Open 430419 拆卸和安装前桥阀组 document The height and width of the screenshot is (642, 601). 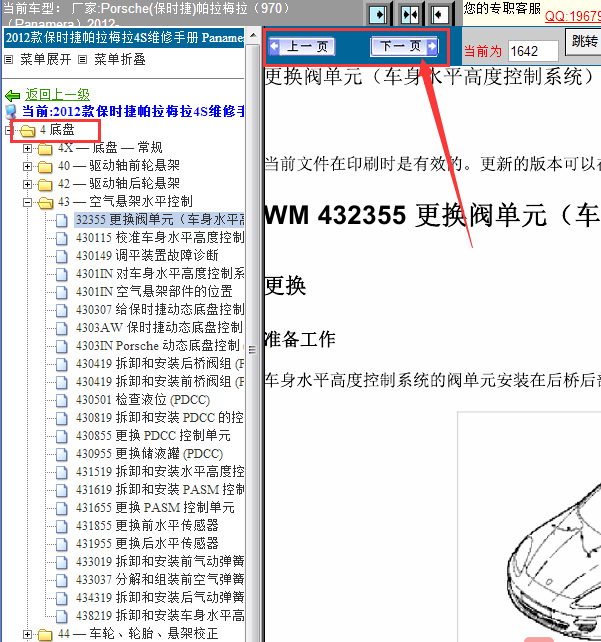160,382
